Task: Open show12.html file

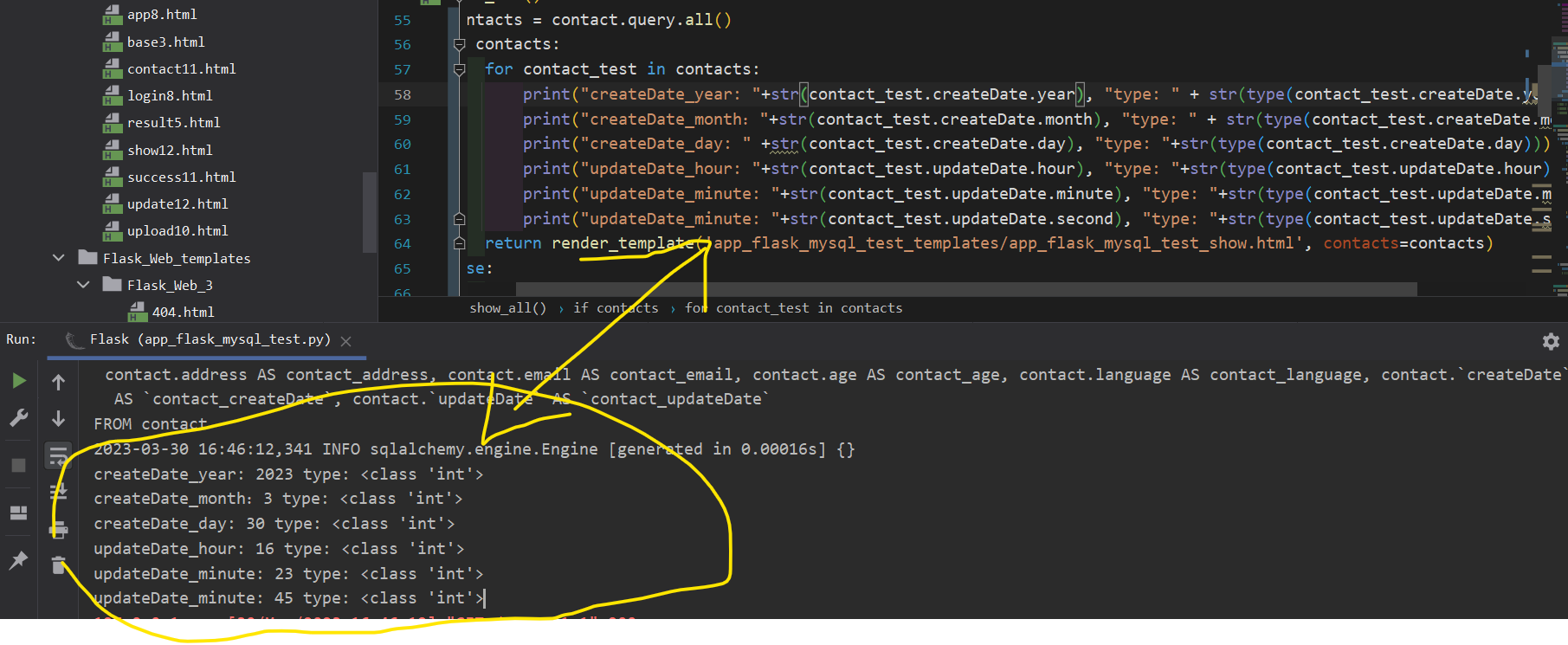Action: [170, 150]
